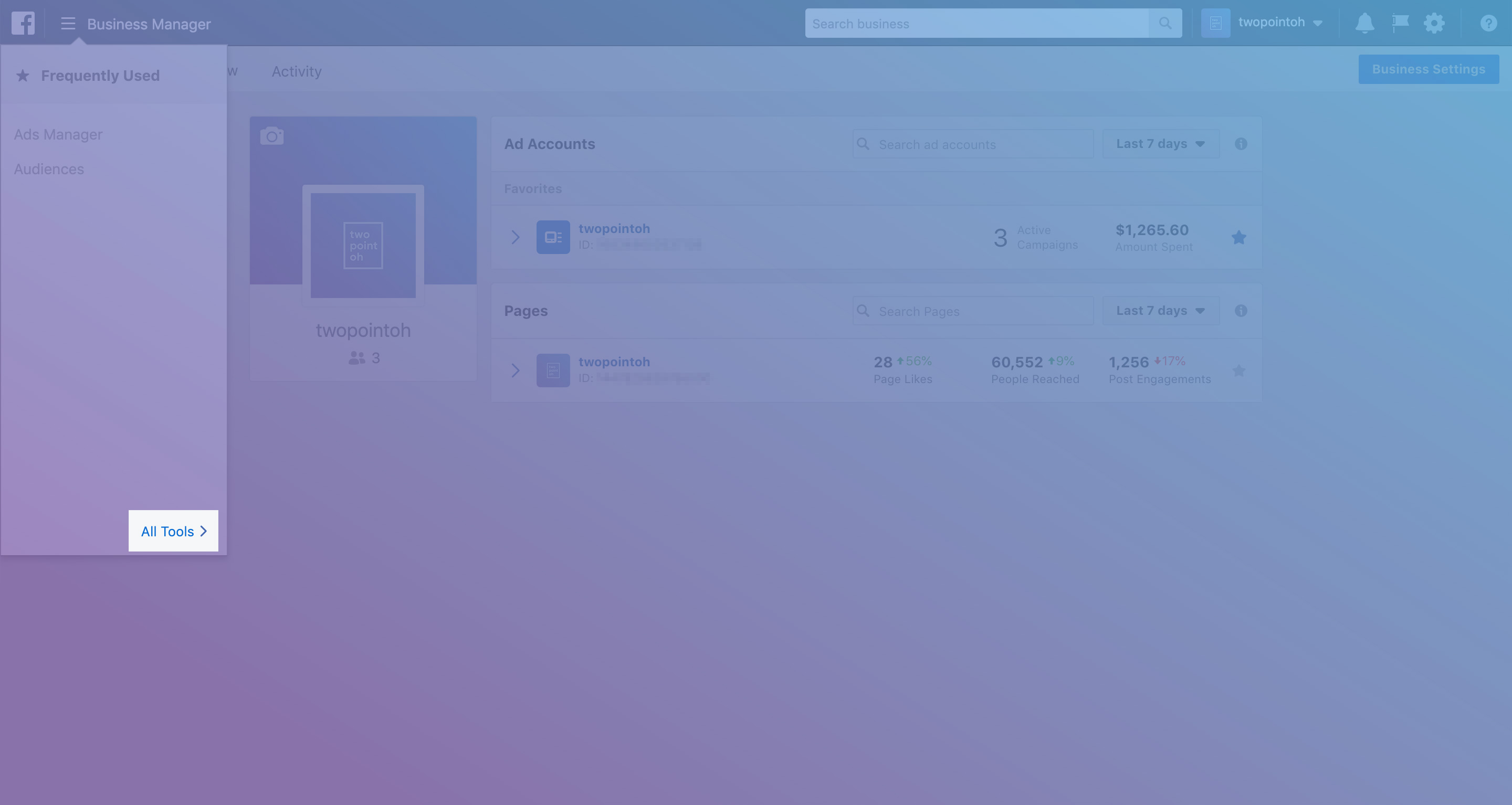Screen dimensions: 1512x805
Task: Open the notifications bell icon
Action: (x=1364, y=24)
